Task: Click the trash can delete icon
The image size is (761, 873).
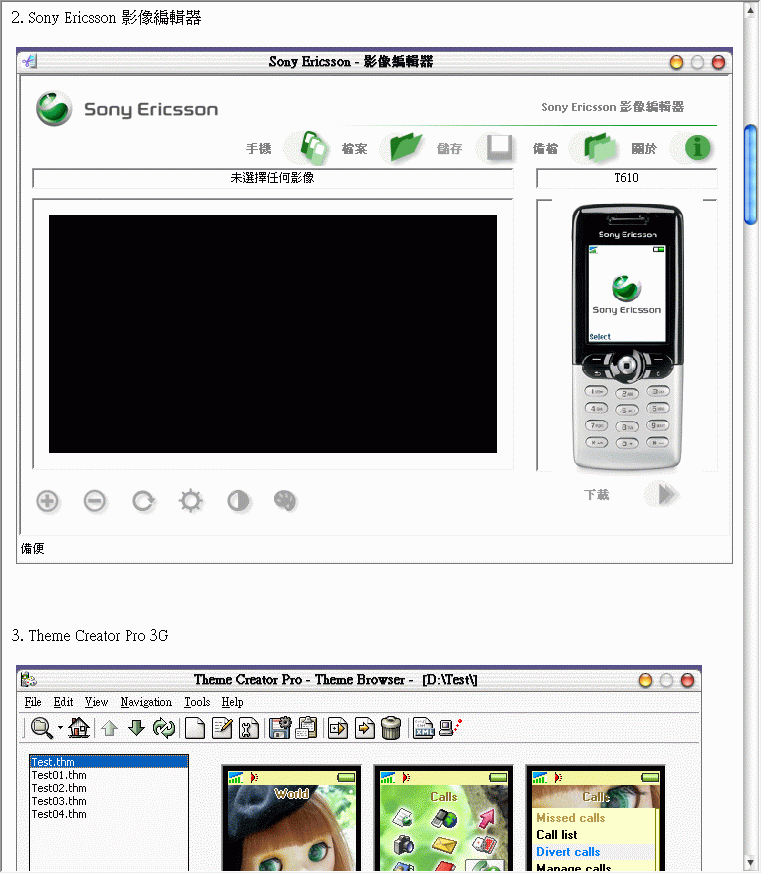Action: coord(391,728)
